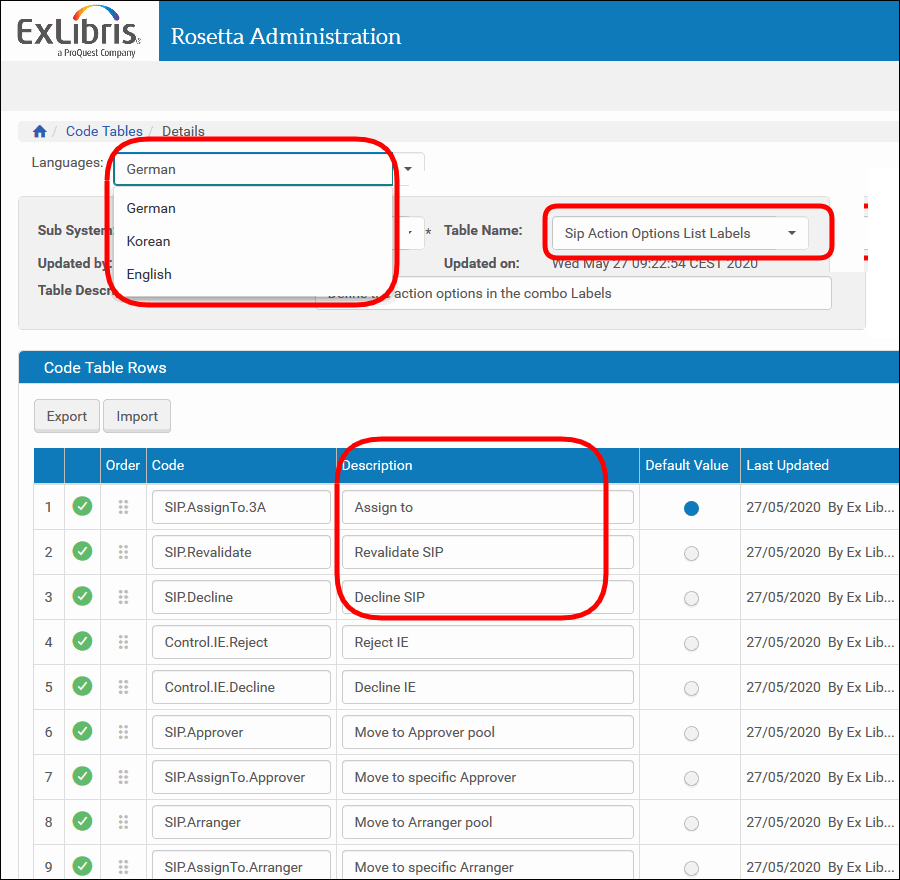This screenshot has height=880, width=900.
Task: Click the Description field containing Reject IE
Action: click(487, 642)
